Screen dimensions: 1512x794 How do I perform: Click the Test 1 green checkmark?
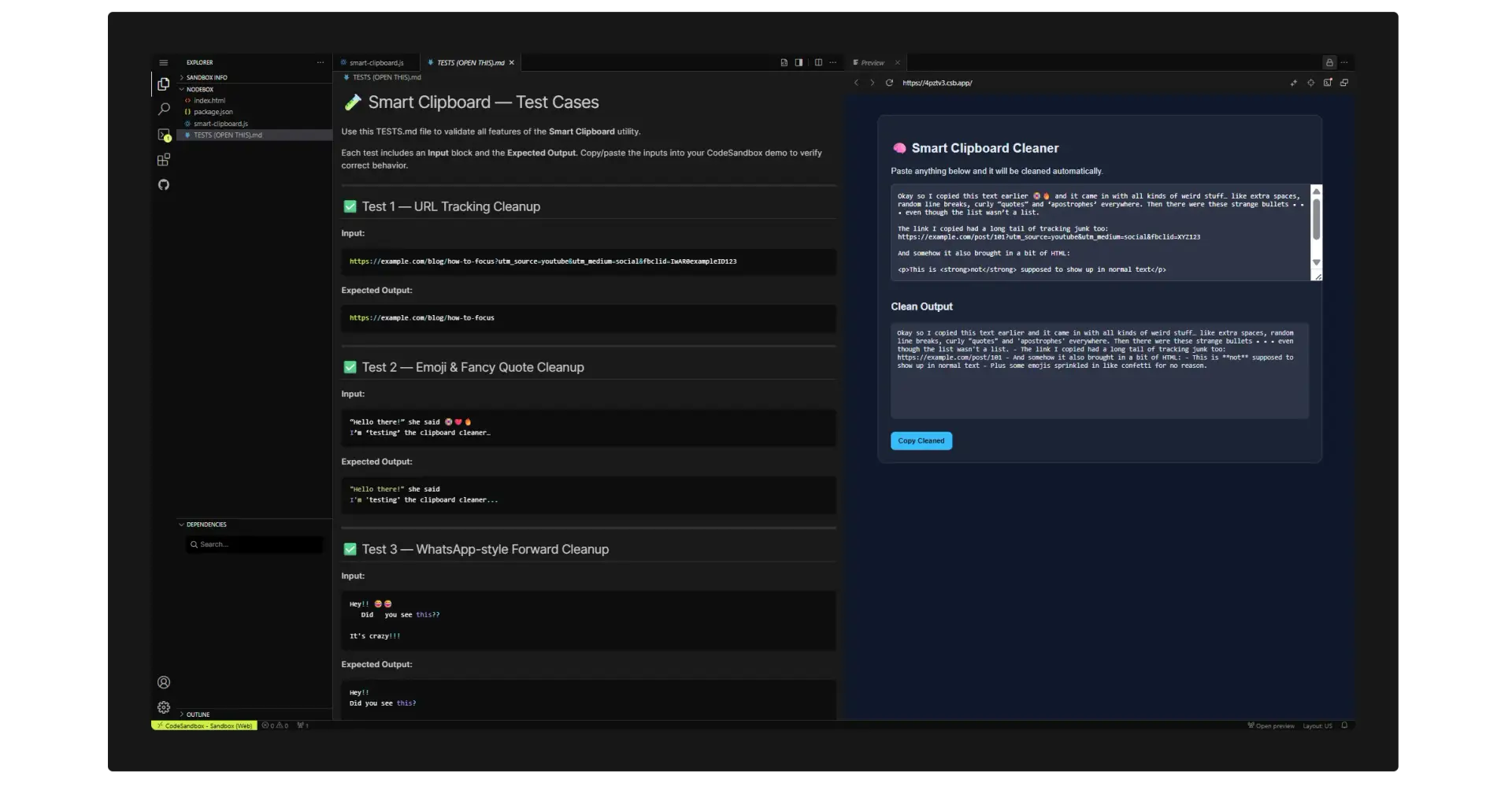coord(350,207)
